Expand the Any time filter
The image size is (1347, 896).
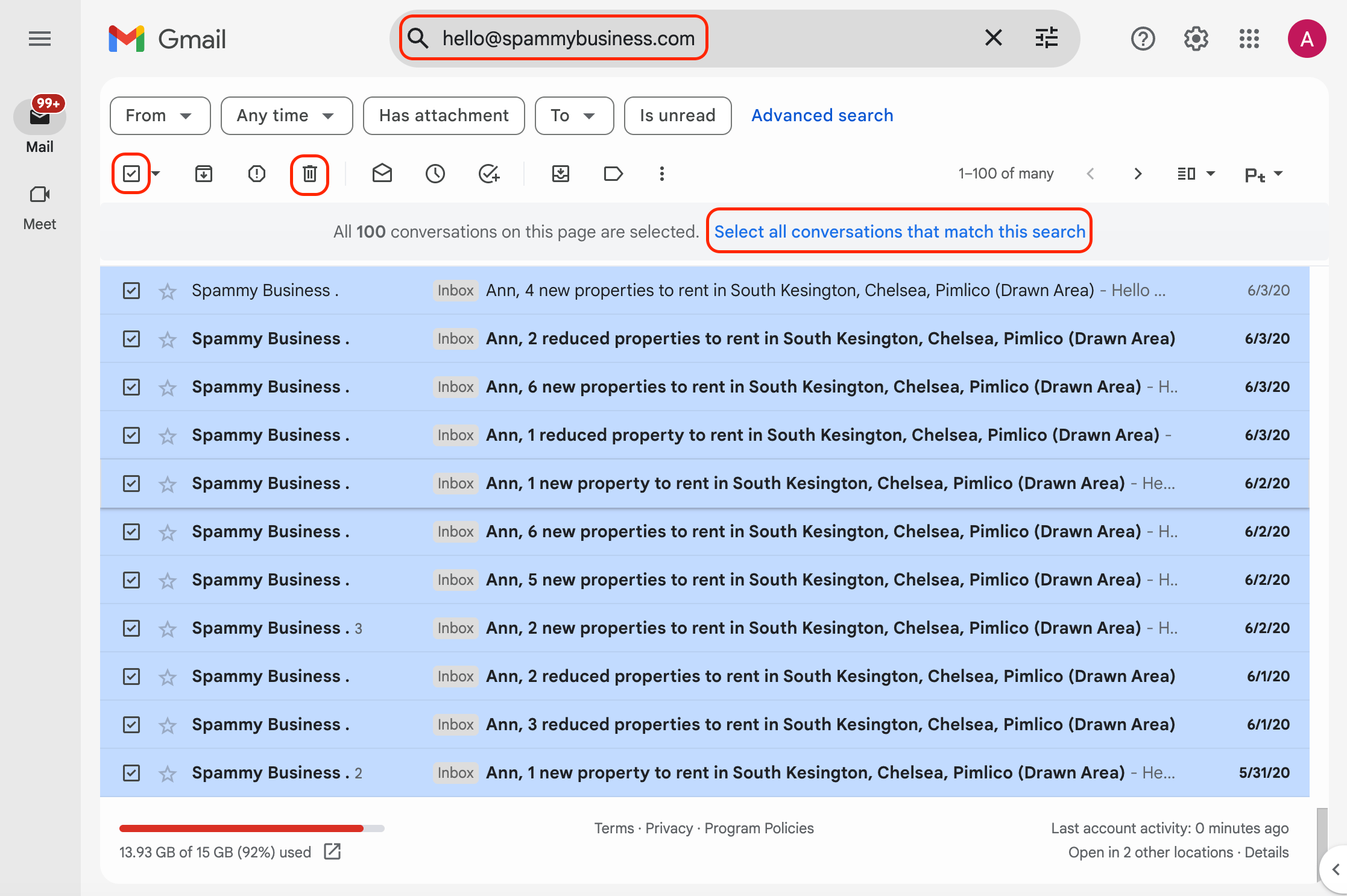tap(286, 115)
